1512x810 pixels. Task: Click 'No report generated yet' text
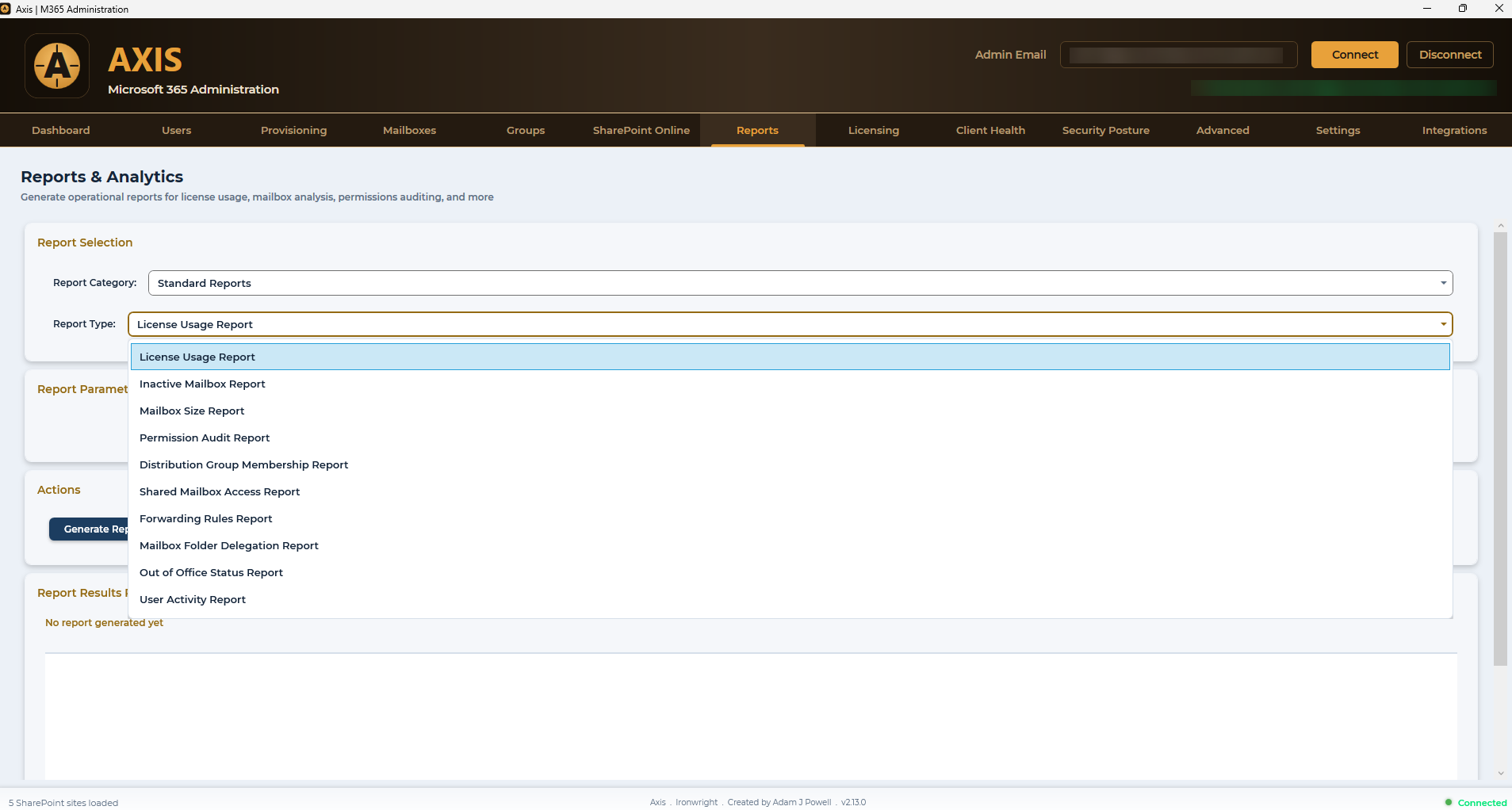tap(104, 623)
